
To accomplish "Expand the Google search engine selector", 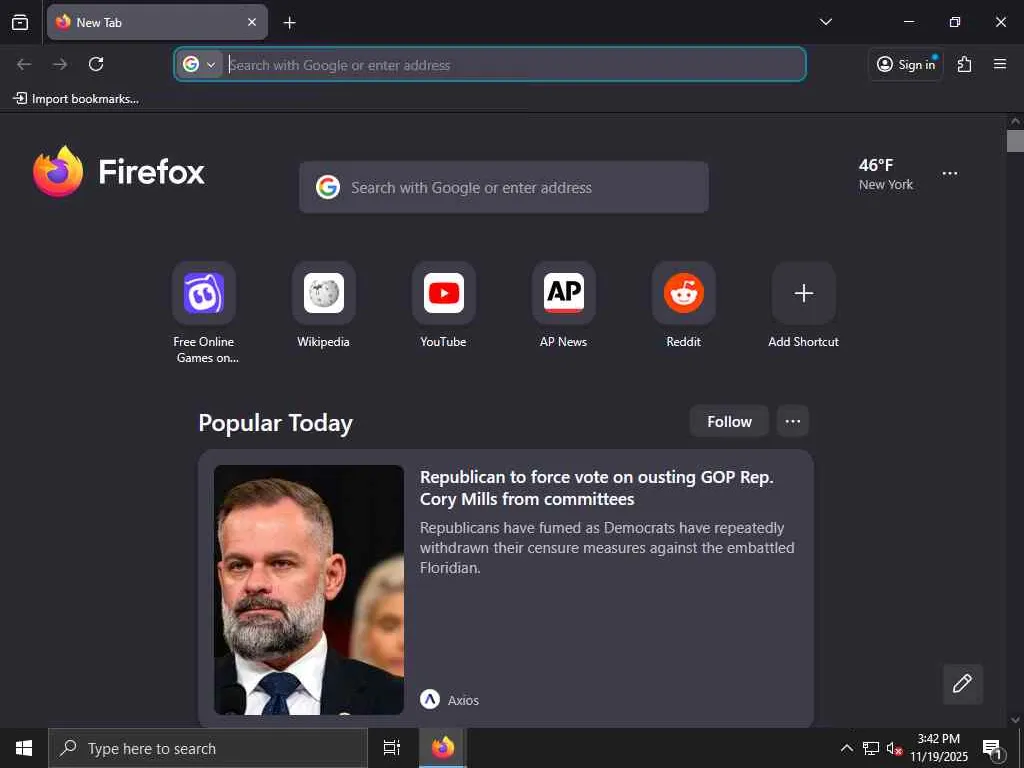I will (x=199, y=64).
